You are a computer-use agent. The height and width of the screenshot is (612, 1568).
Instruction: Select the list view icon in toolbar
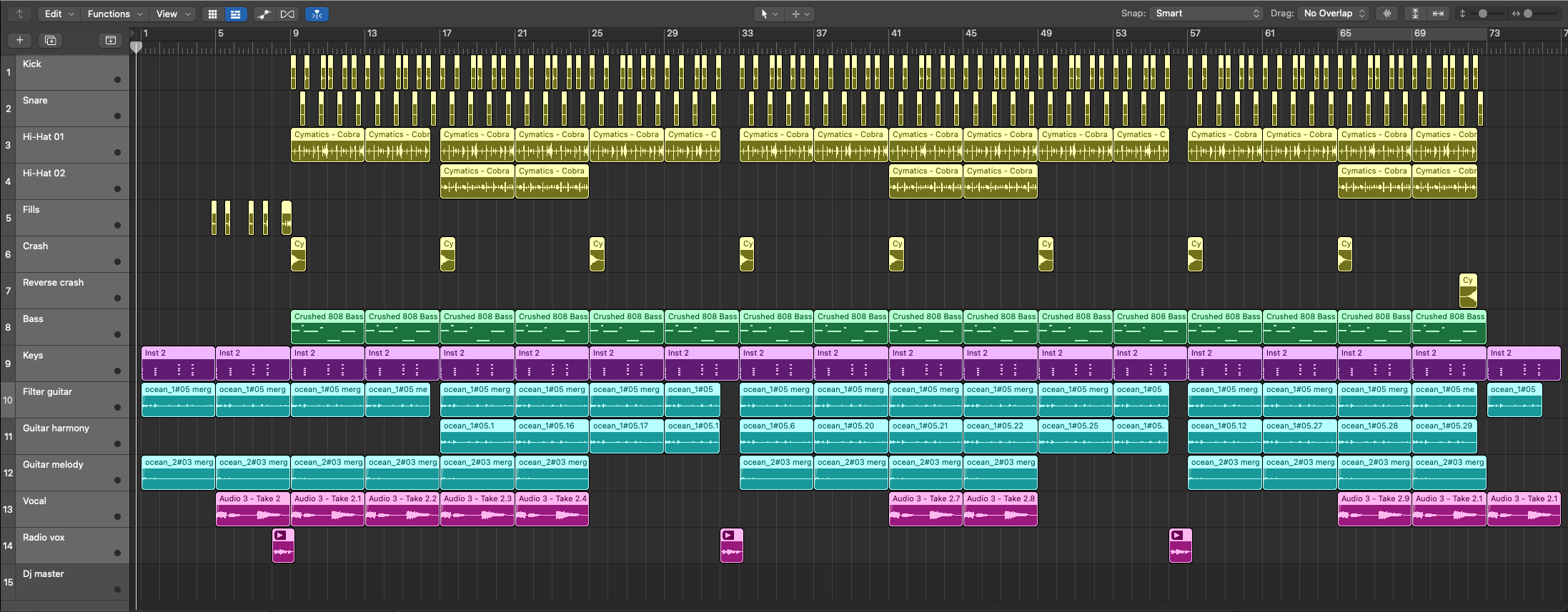pyautogui.click(x=235, y=14)
